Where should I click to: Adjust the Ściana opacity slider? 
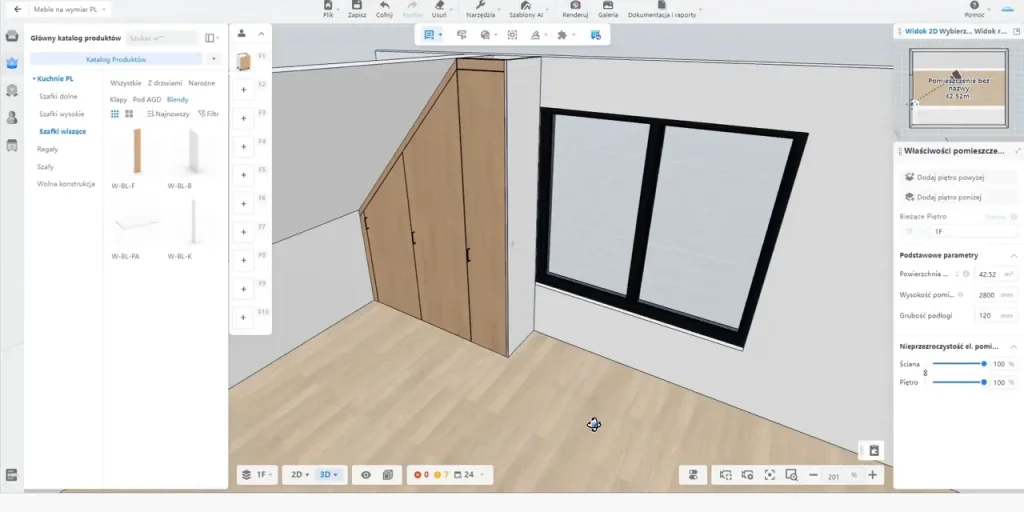click(x=959, y=363)
